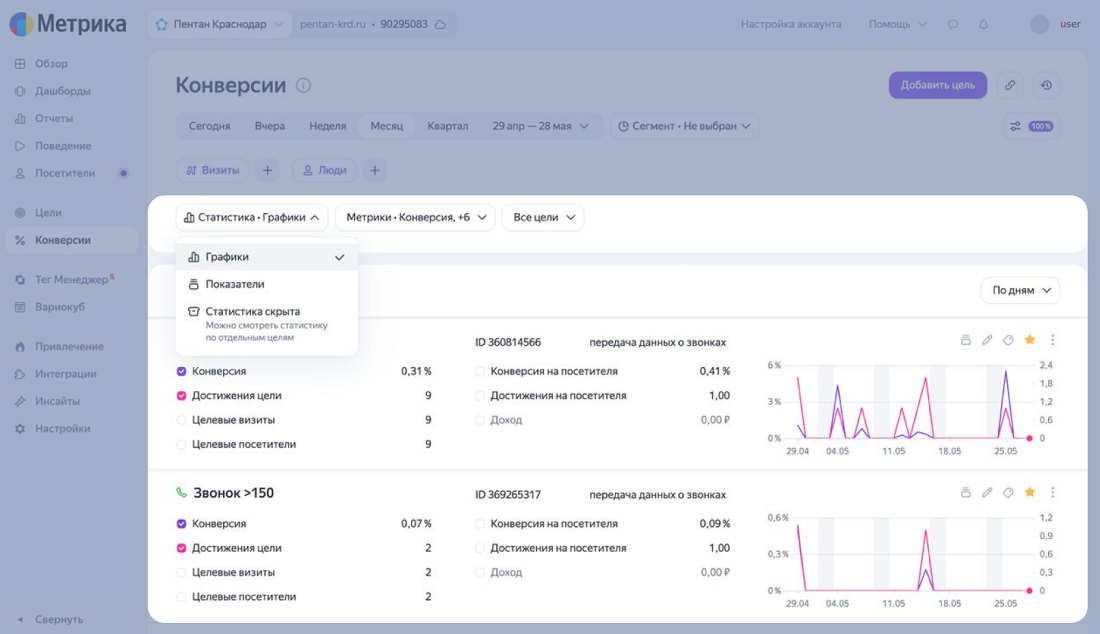Toggle the favorite star for Звонок >150 goal
Viewport: 1100px width, 634px height.
pyautogui.click(x=1030, y=492)
